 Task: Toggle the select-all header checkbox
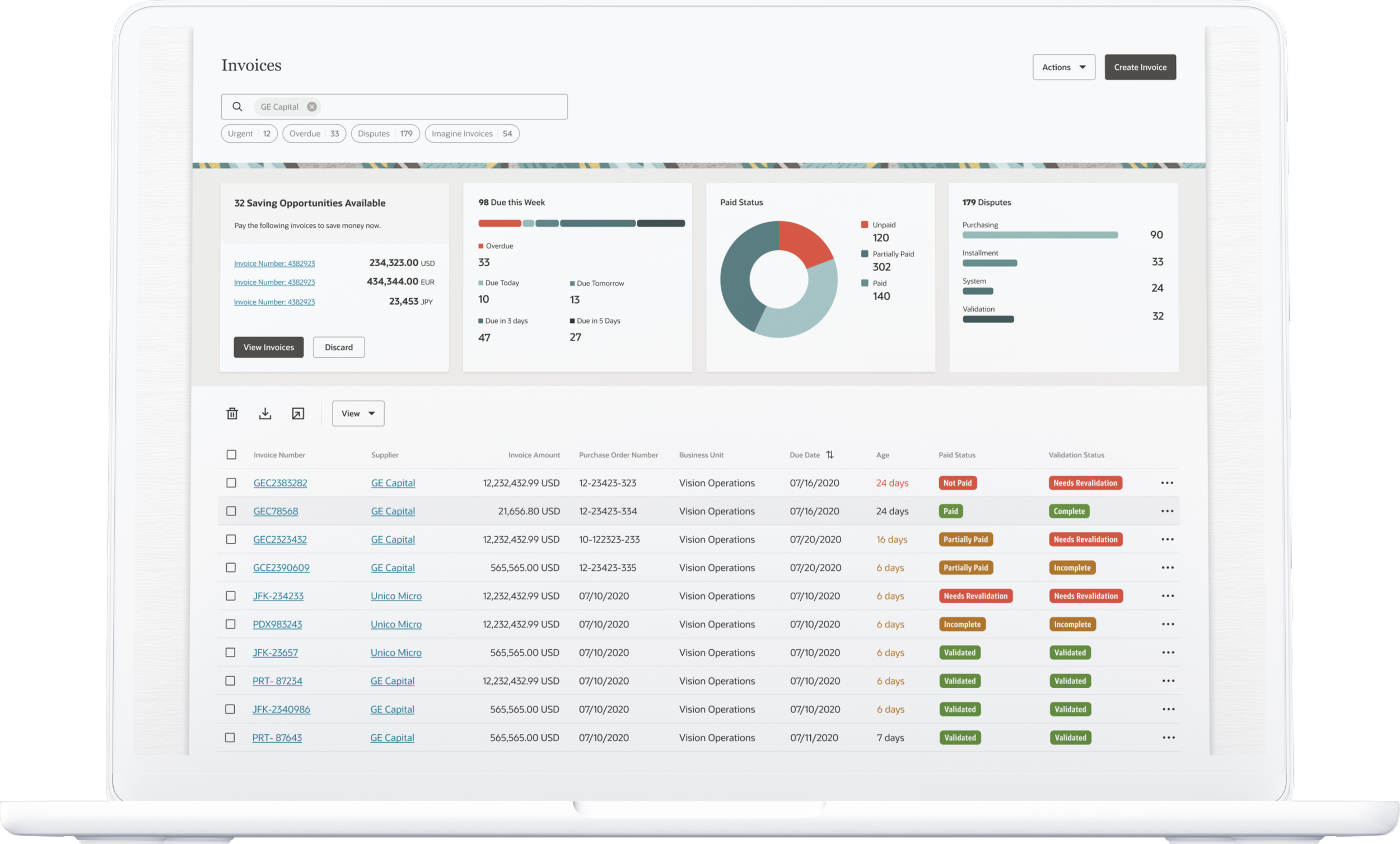pos(231,454)
